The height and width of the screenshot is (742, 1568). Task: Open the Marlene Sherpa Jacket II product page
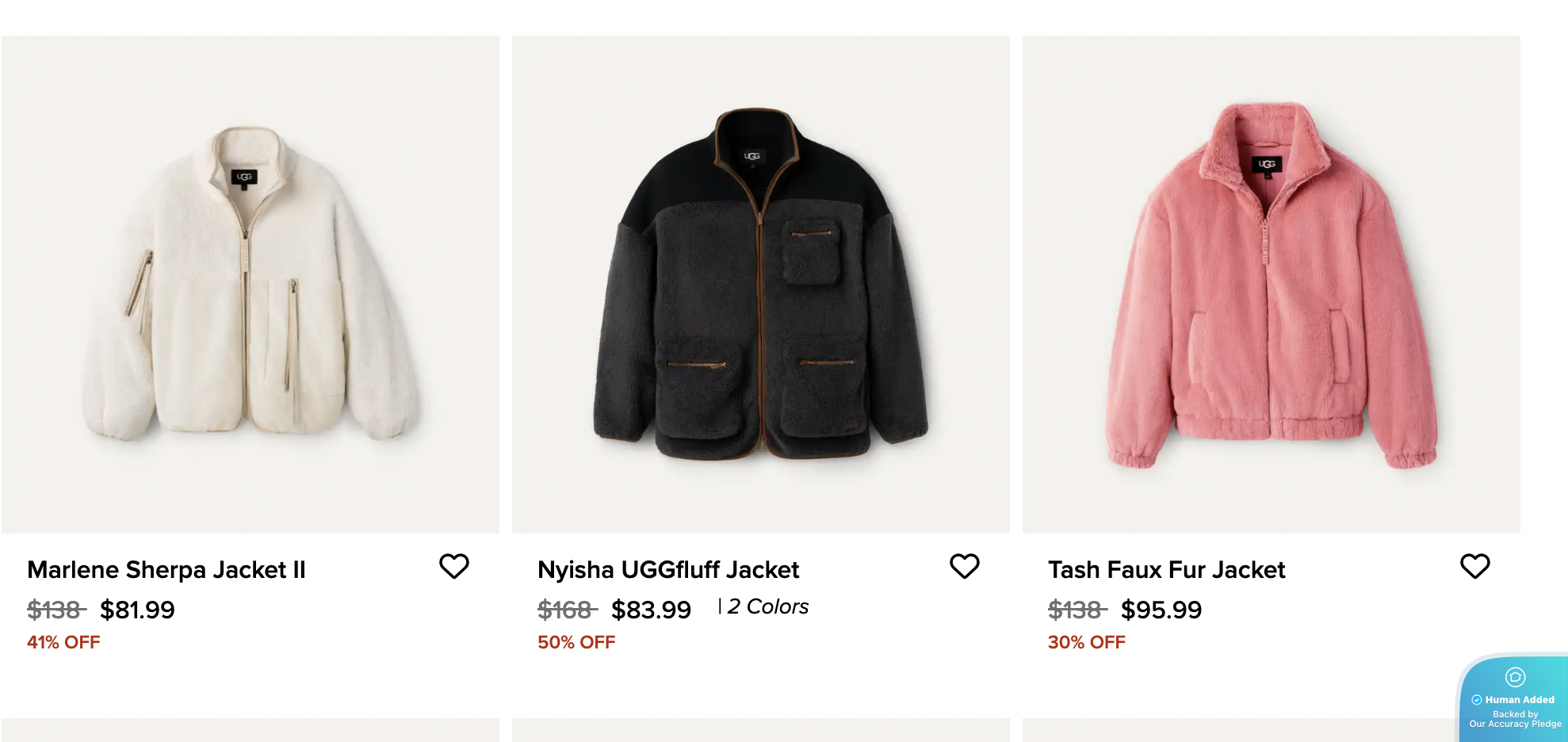tap(166, 569)
